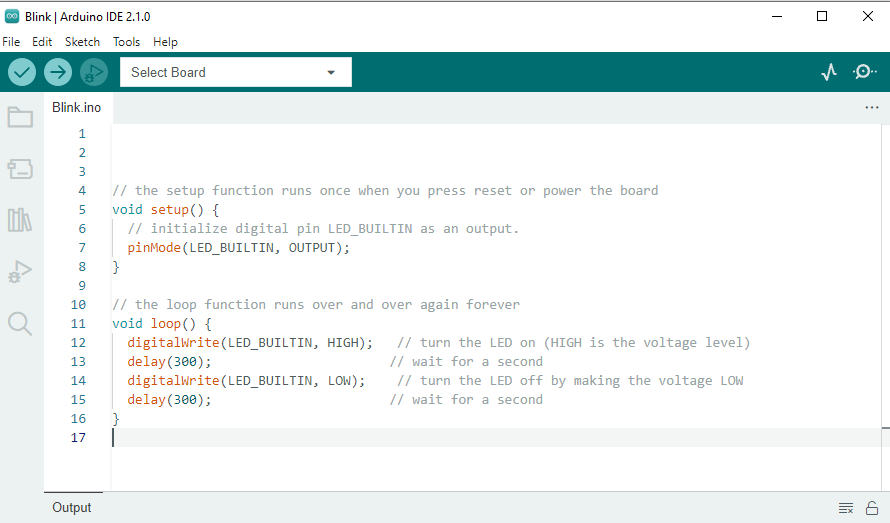Open the Help menu
This screenshot has width=890, height=523.
[x=165, y=42]
